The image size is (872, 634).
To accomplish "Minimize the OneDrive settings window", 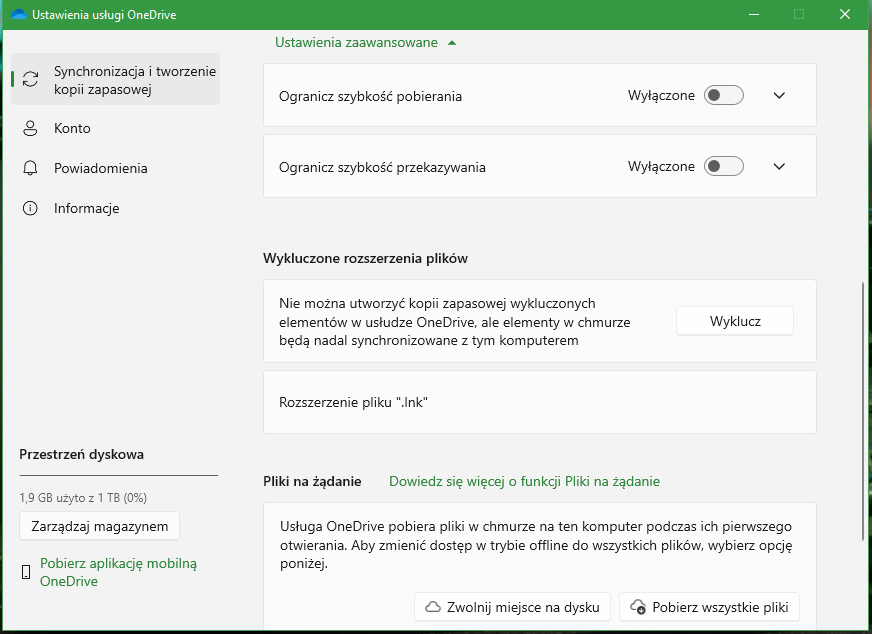I will [x=754, y=14].
